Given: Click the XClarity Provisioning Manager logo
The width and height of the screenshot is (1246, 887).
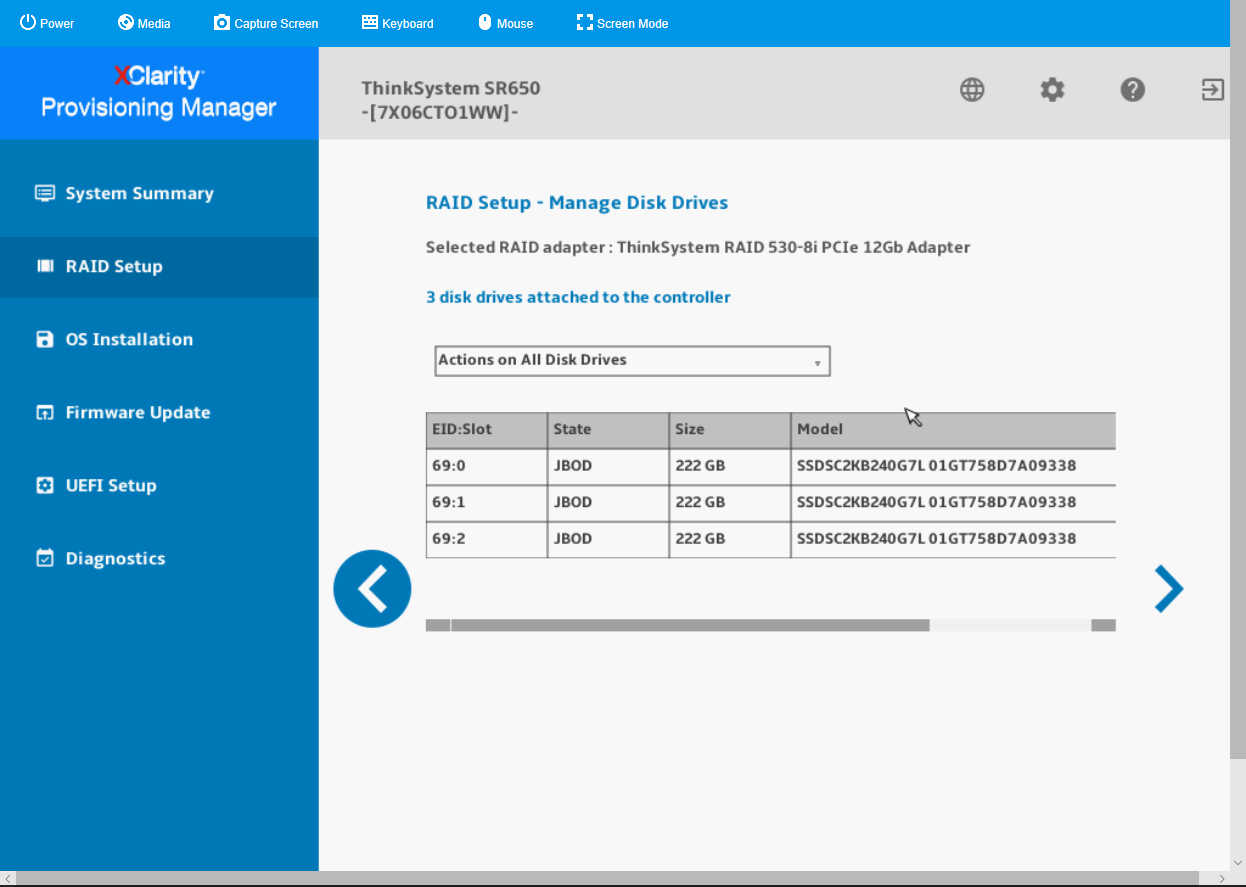Looking at the screenshot, I should click(x=159, y=92).
